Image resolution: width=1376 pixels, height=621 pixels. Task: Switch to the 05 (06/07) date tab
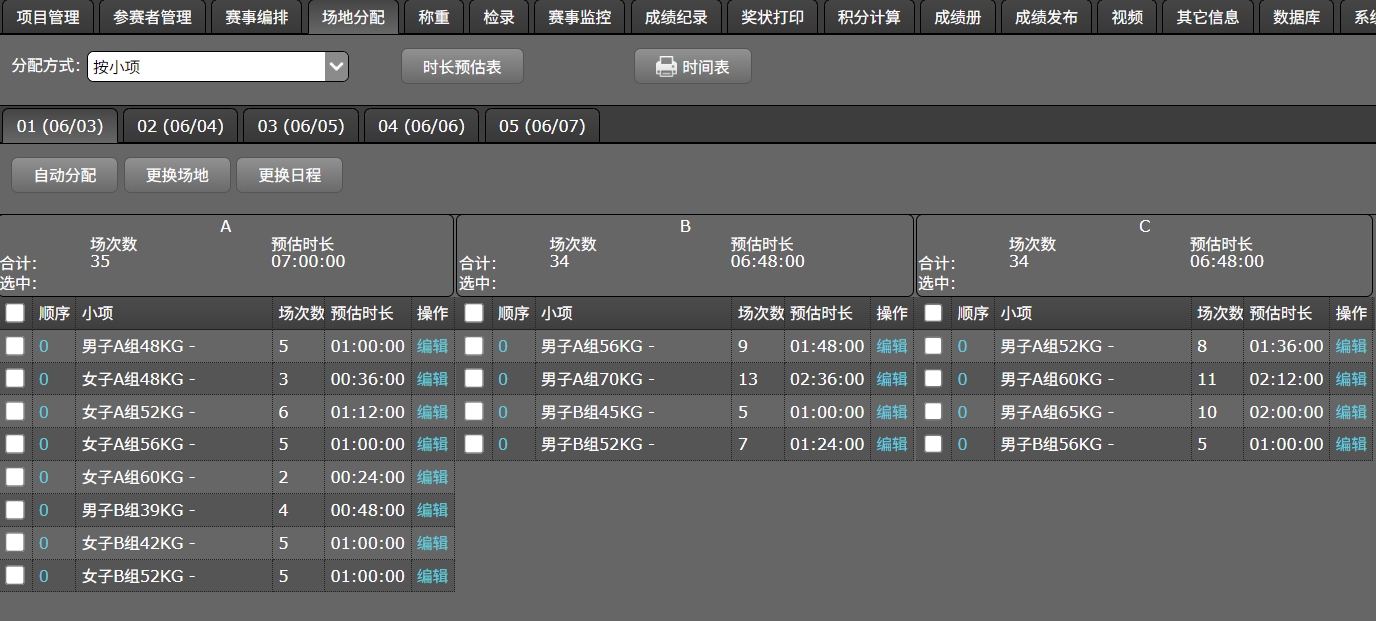[x=541, y=125]
